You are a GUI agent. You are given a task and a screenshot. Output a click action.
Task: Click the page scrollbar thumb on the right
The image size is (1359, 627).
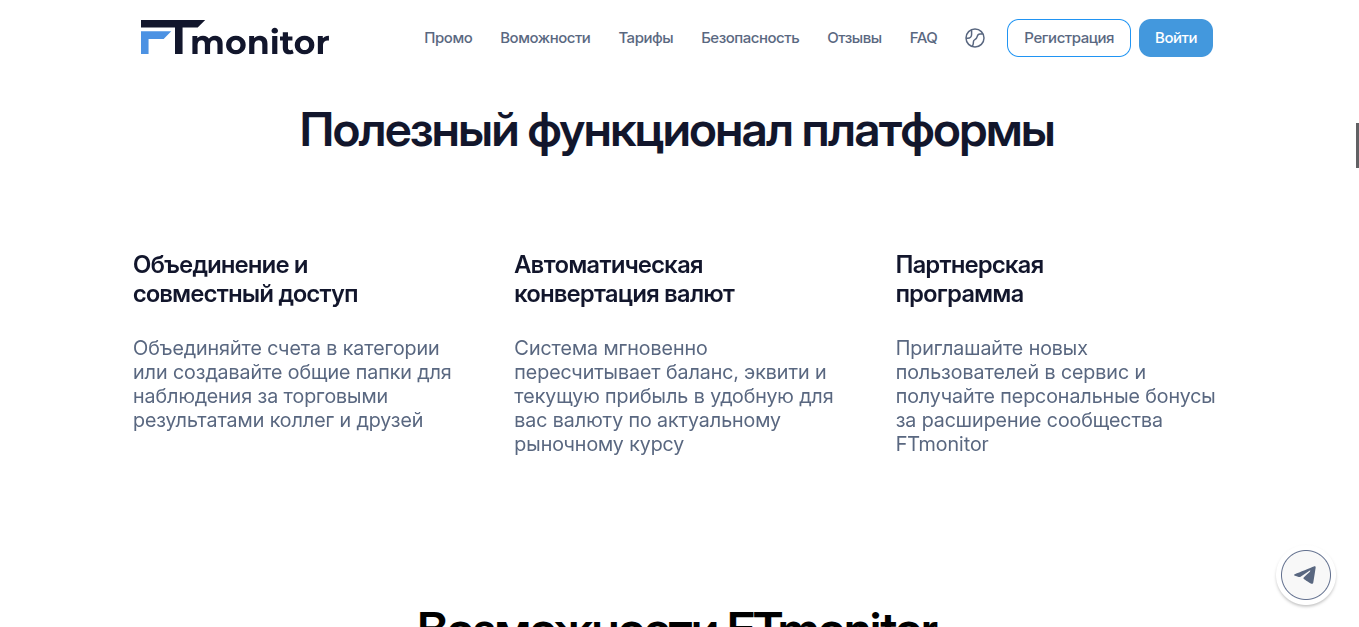coord(1356,145)
